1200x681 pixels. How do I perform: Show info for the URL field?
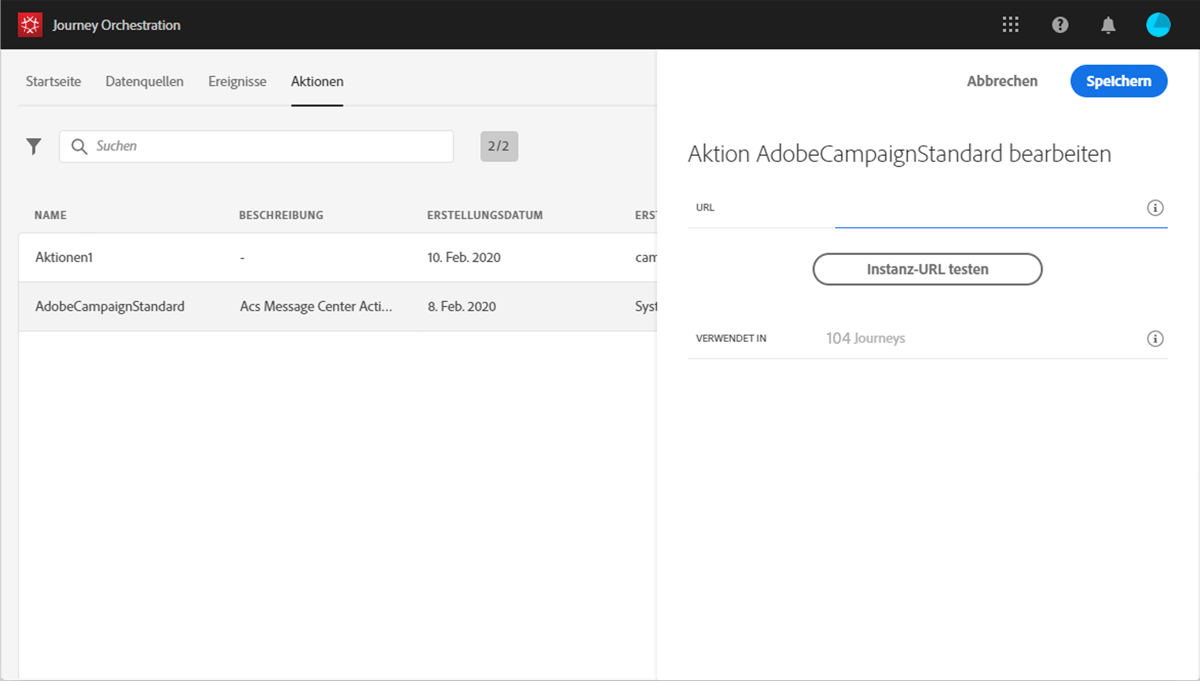click(x=1155, y=208)
